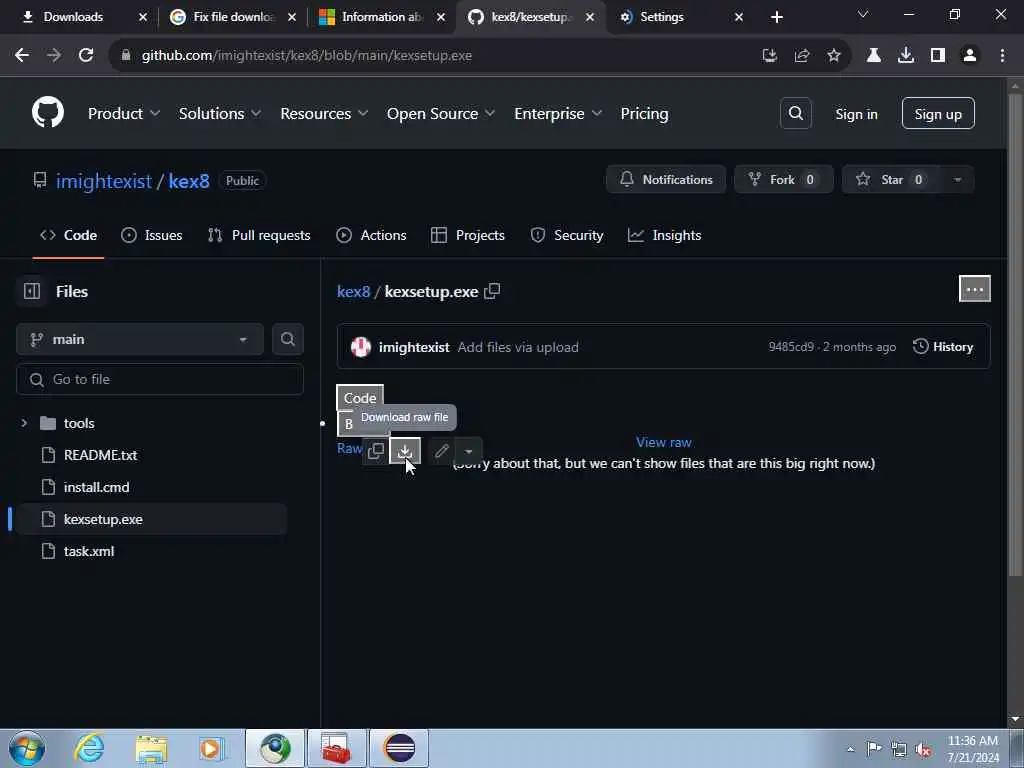Open the Pull requests tab
Screen dimensions: 1024x768
tap(259, 235)
